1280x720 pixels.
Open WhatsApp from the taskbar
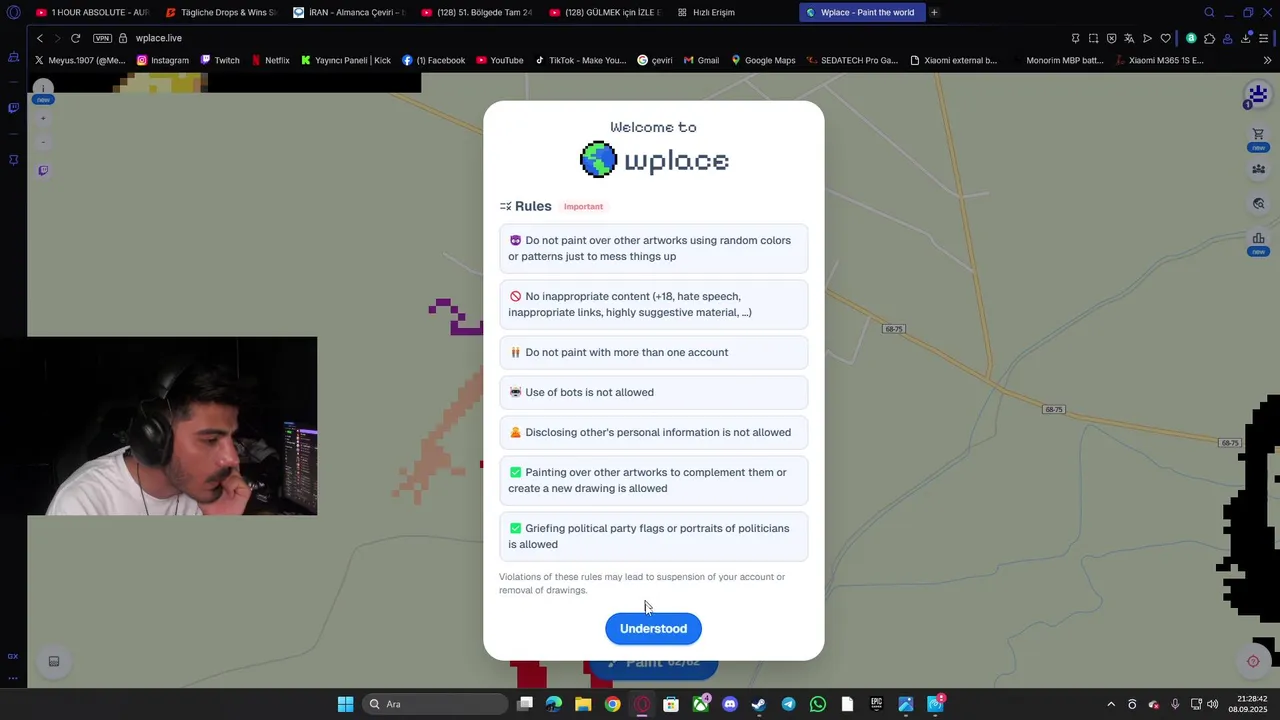pos(817,704)
